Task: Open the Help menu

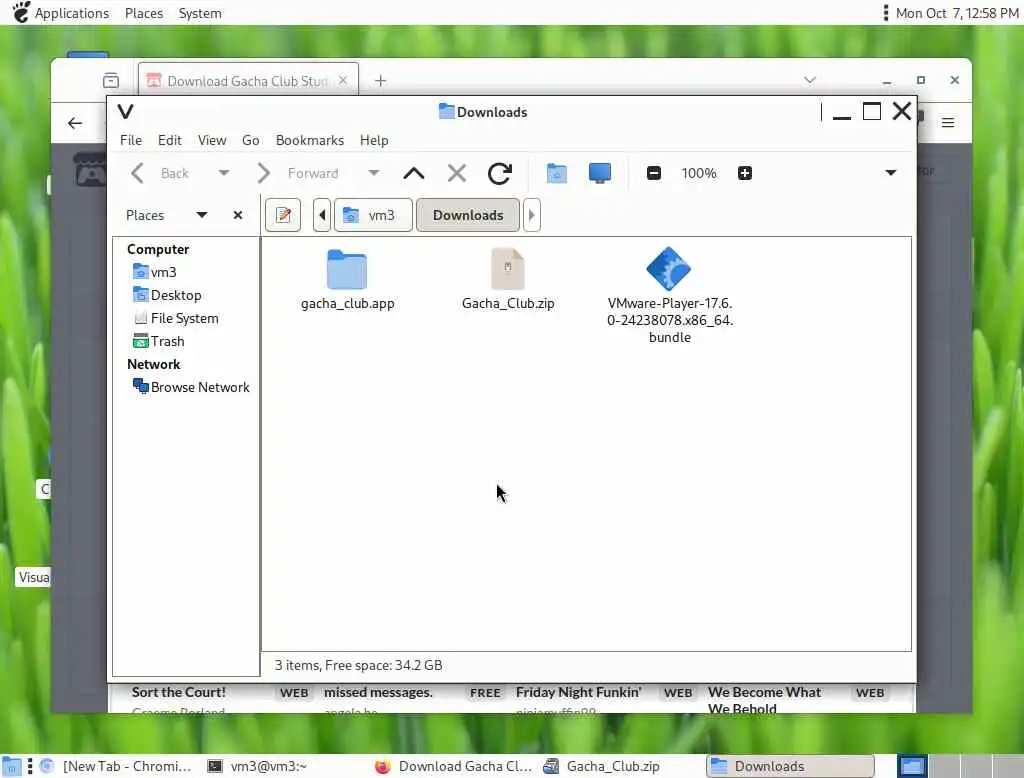Action: [x=374, y=140]
